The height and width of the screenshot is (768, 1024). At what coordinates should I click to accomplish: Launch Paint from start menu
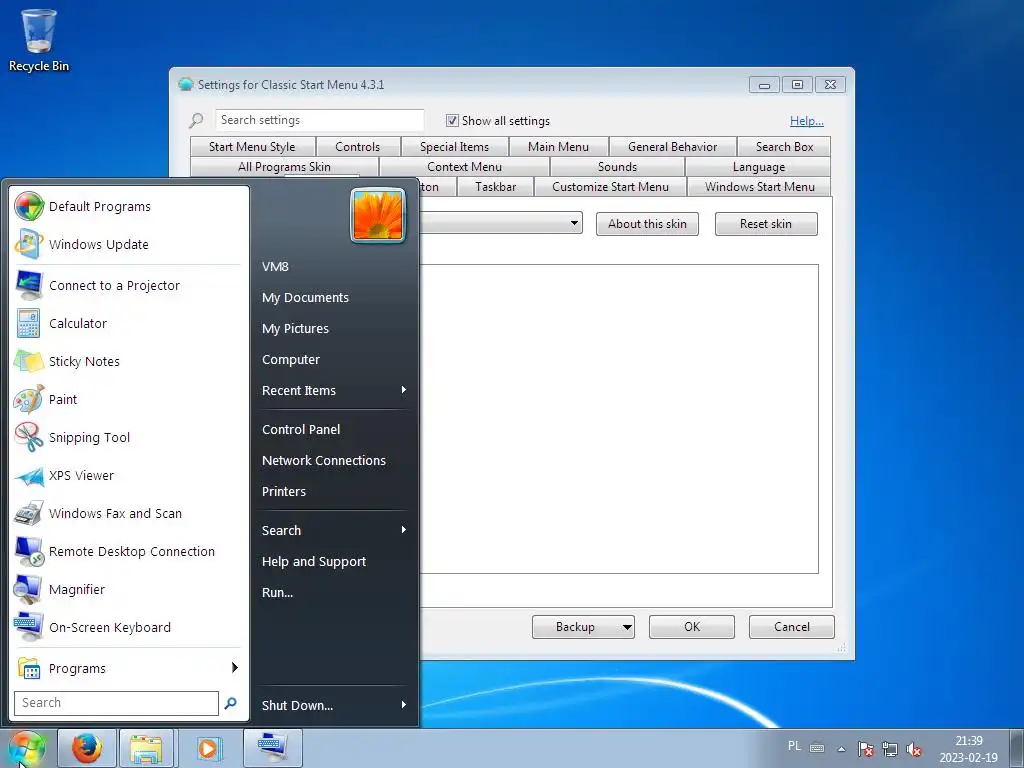point(129,399)
